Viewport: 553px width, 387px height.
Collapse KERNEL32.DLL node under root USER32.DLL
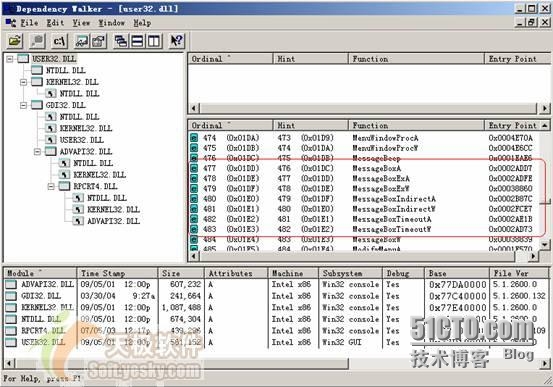23,82
